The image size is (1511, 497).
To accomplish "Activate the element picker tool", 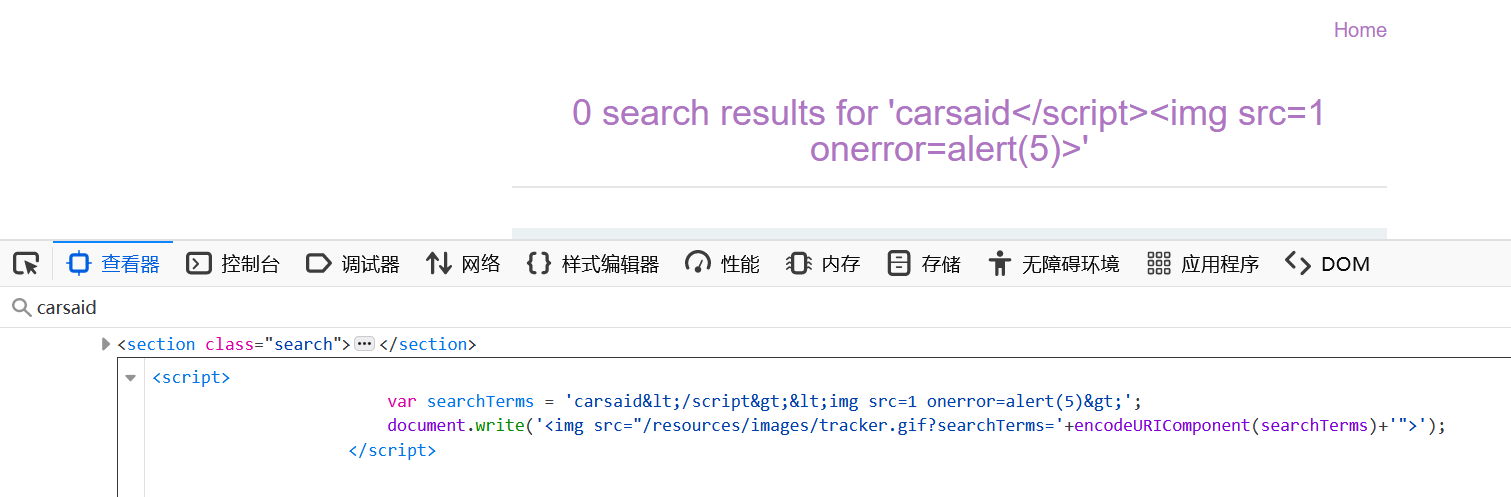I will click(26, 264).
